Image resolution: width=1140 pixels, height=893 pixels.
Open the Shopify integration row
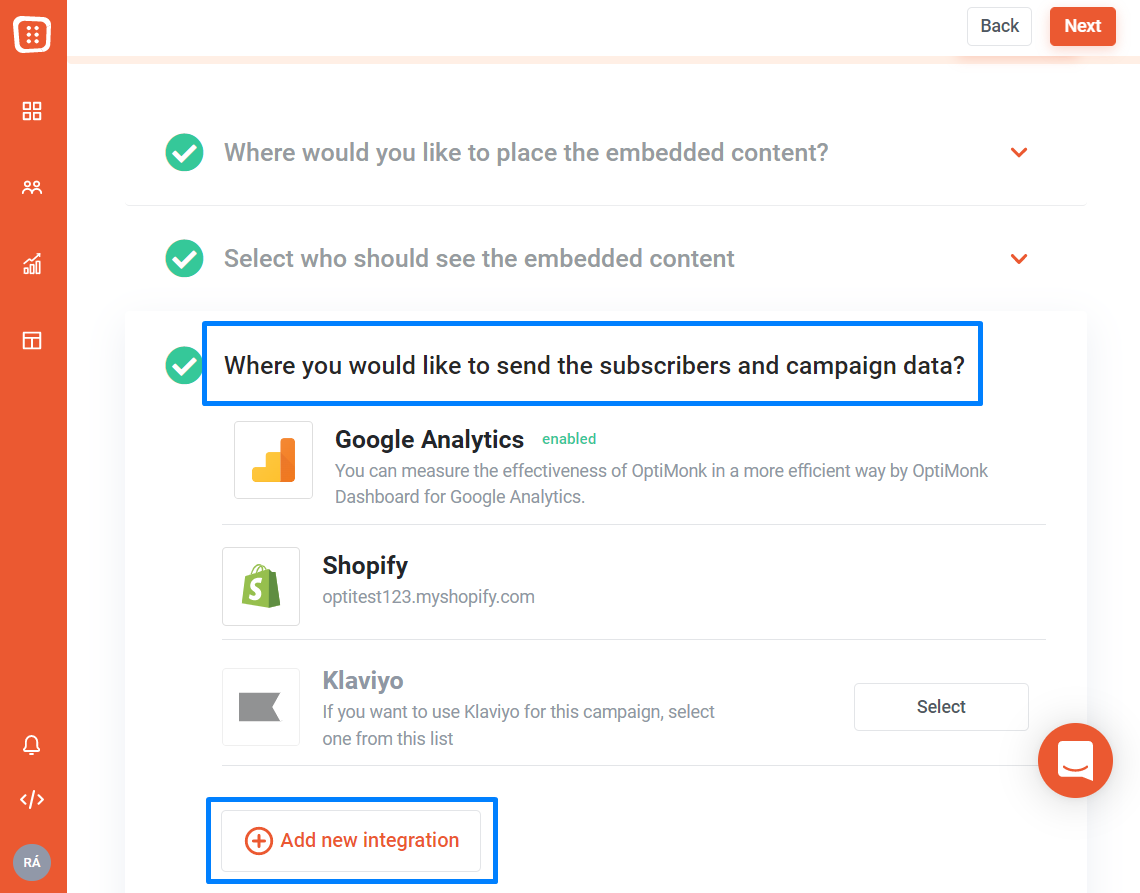(x=634, y=586)
